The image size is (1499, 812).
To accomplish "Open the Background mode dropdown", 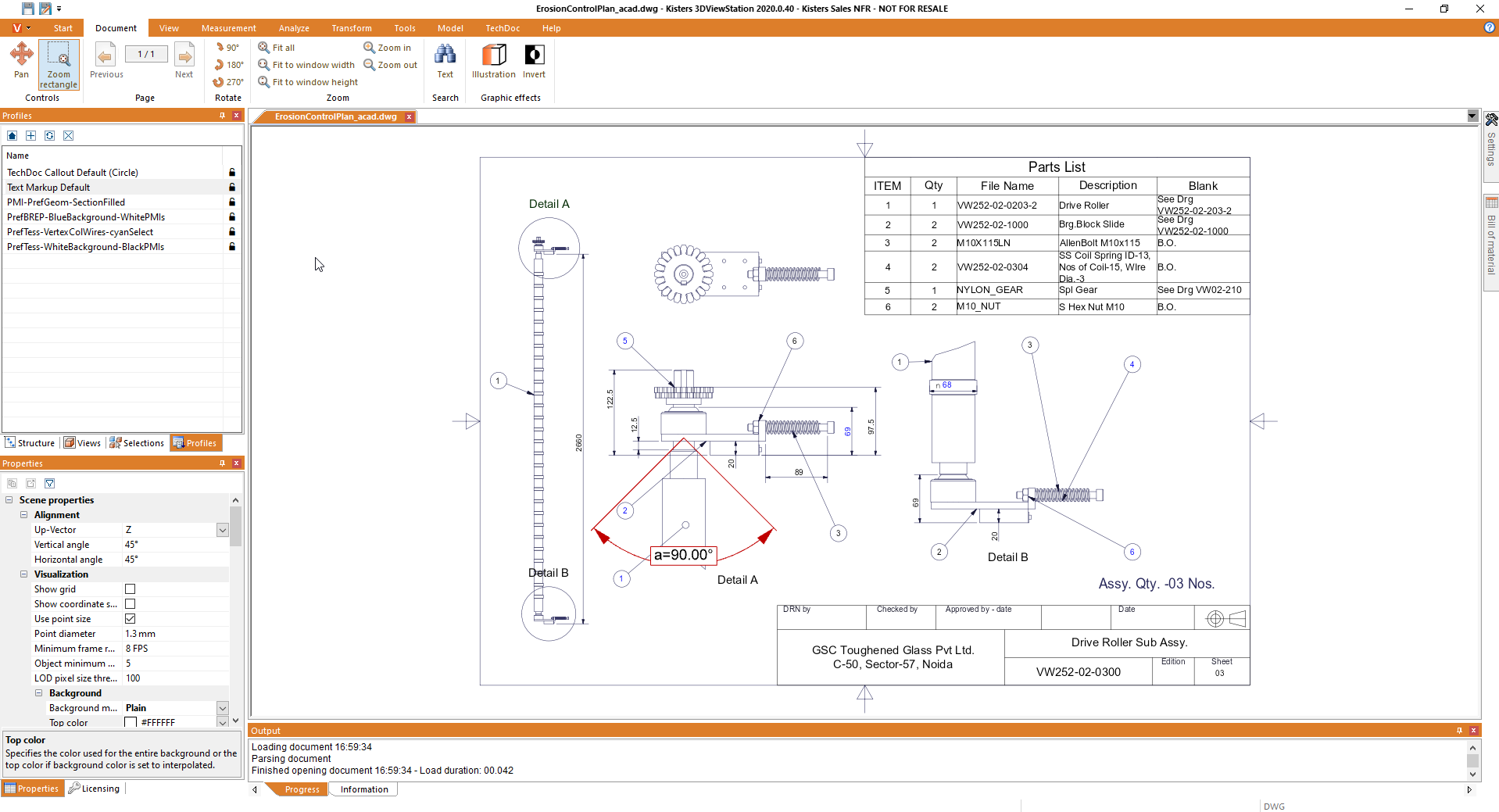I will (x=222, y=708).
